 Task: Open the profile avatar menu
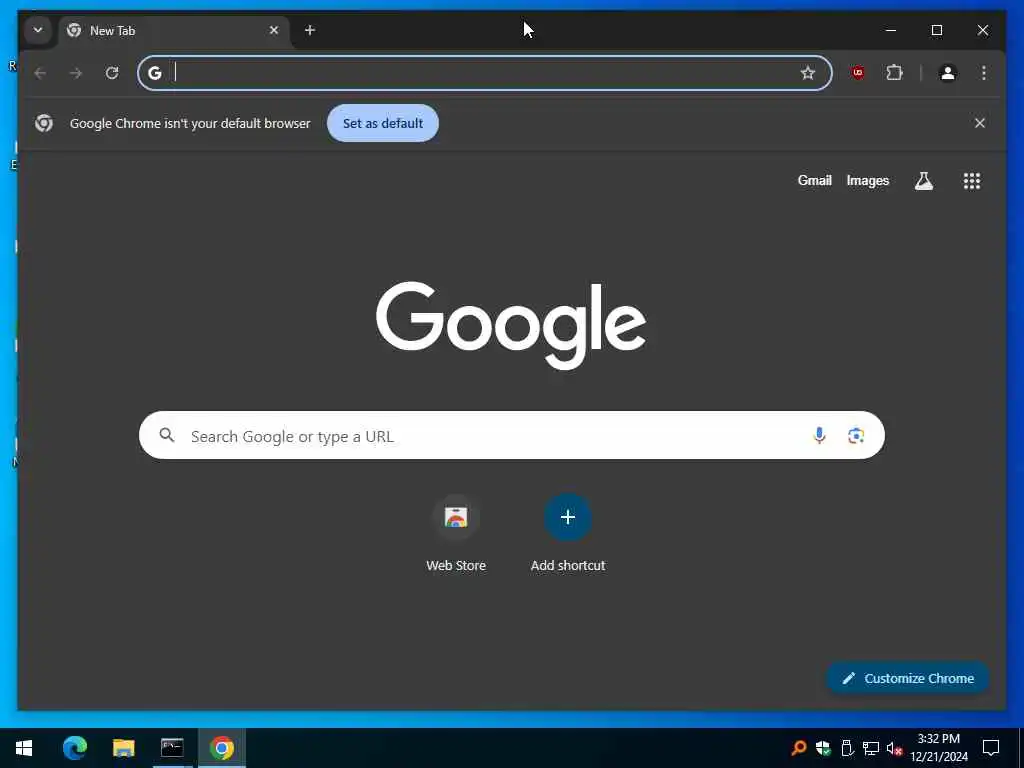948,73
